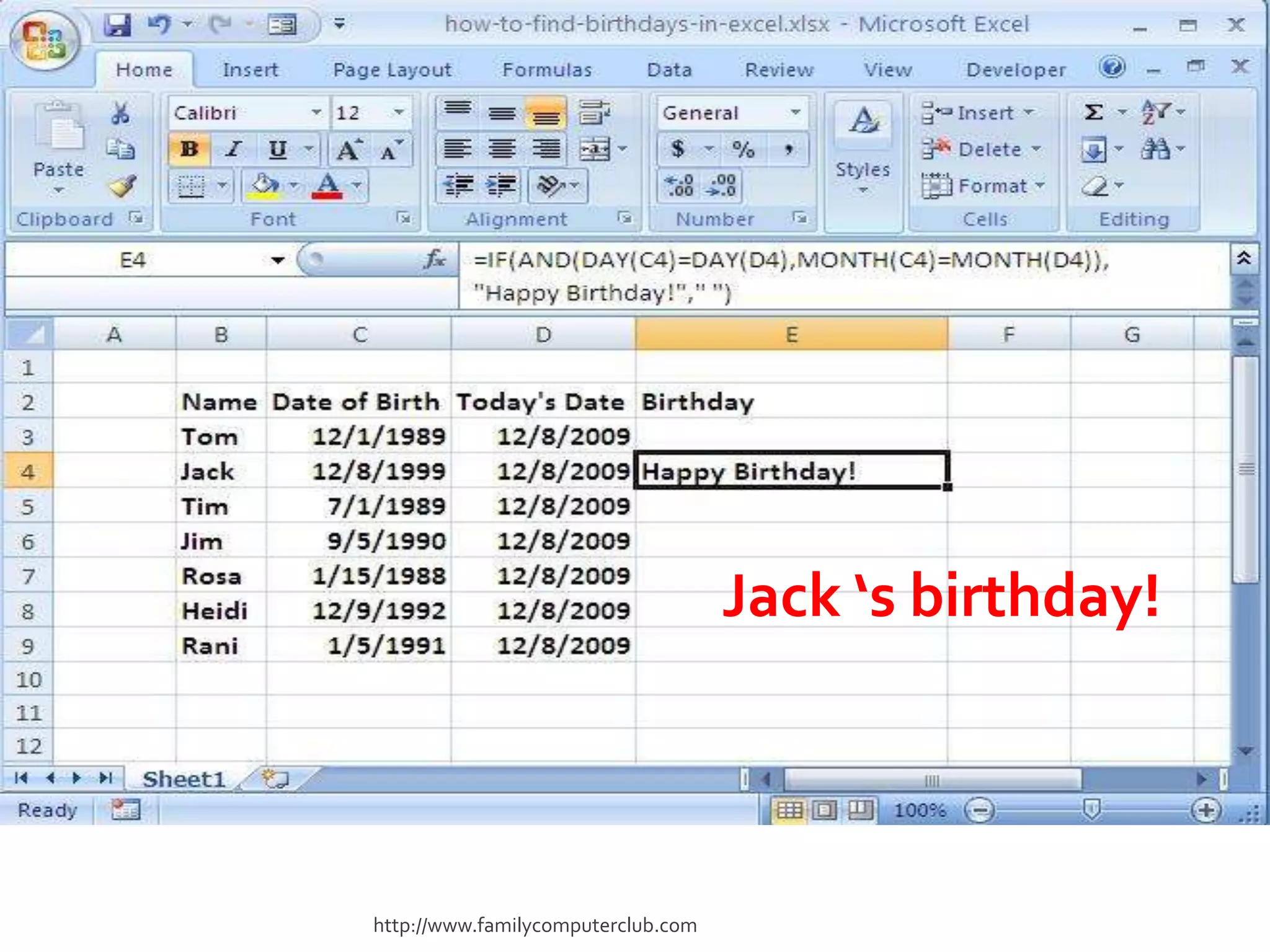Open the Review tab
The width and height of the screenshot is (1270, 952).
779,69
